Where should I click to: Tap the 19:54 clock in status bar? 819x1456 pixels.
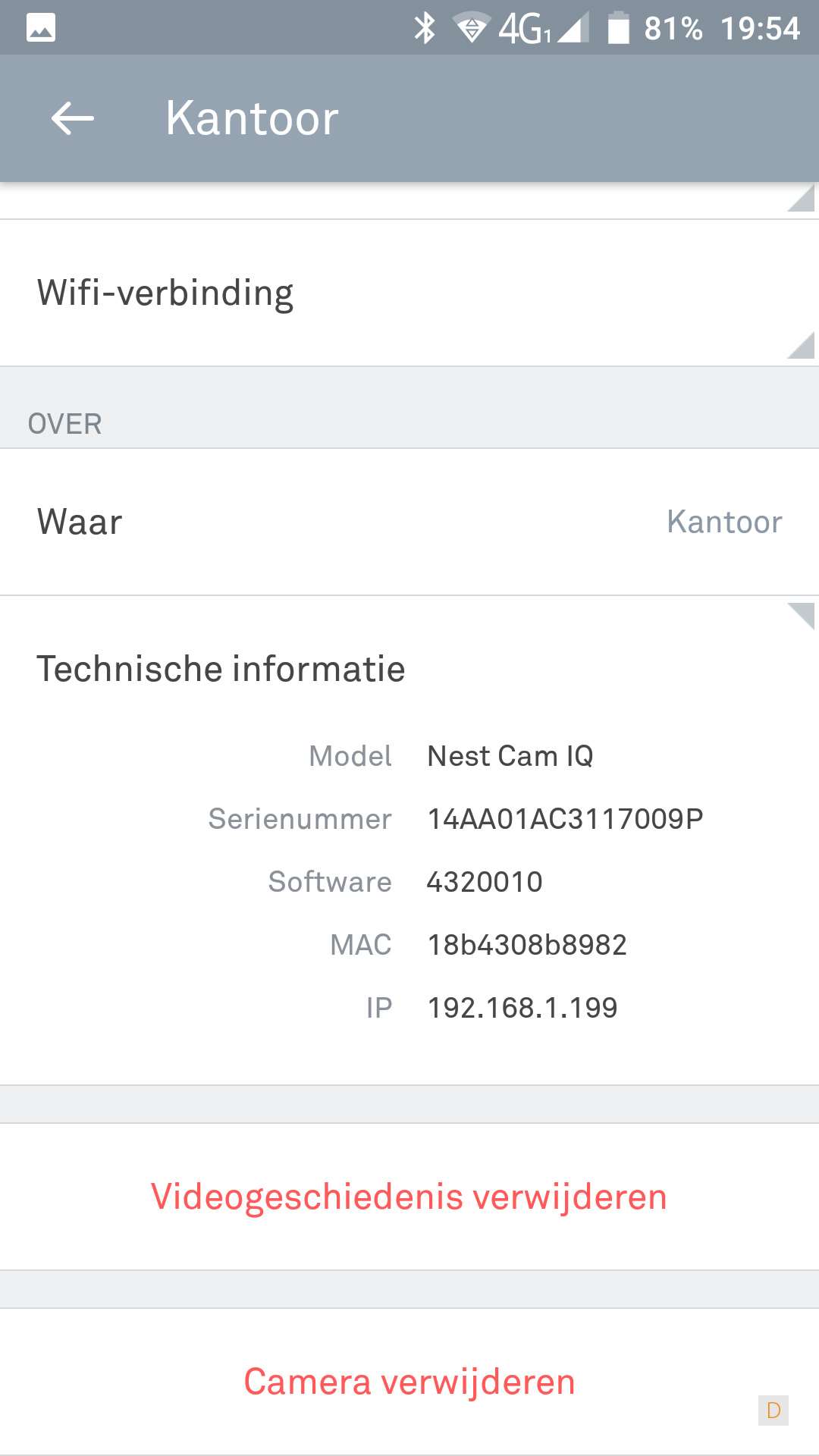click(760, 28)
